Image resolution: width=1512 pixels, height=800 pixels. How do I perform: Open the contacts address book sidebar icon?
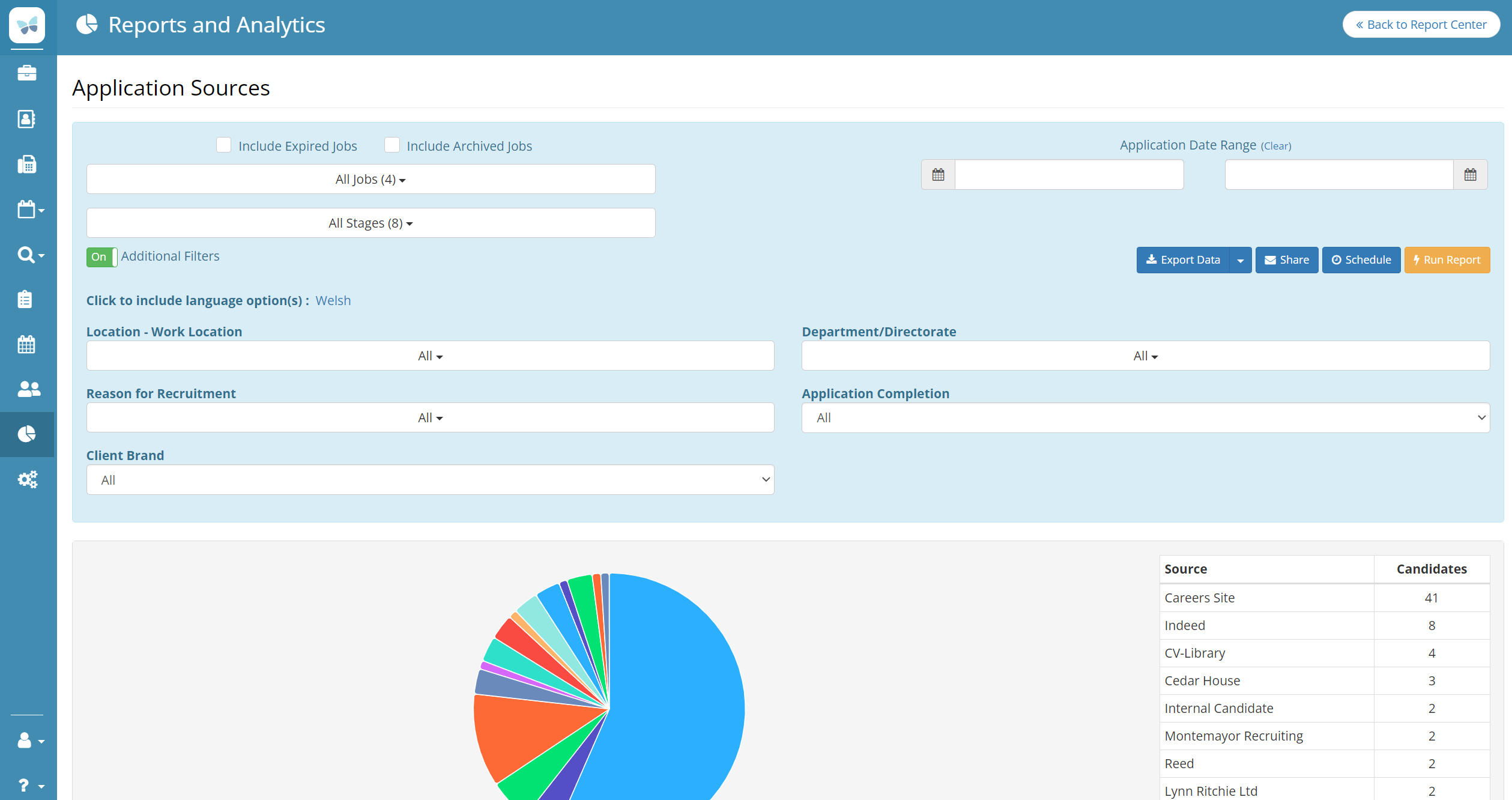27,119
